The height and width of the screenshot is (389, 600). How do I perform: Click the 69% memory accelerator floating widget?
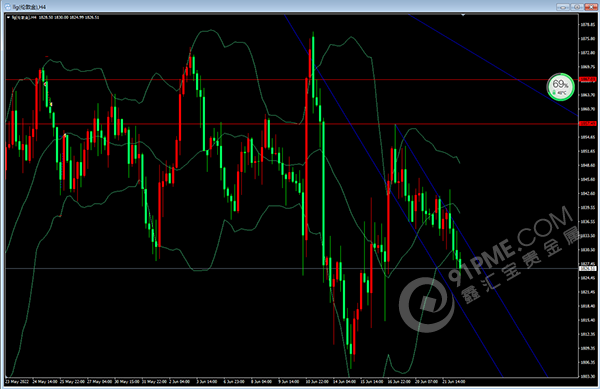561,87
